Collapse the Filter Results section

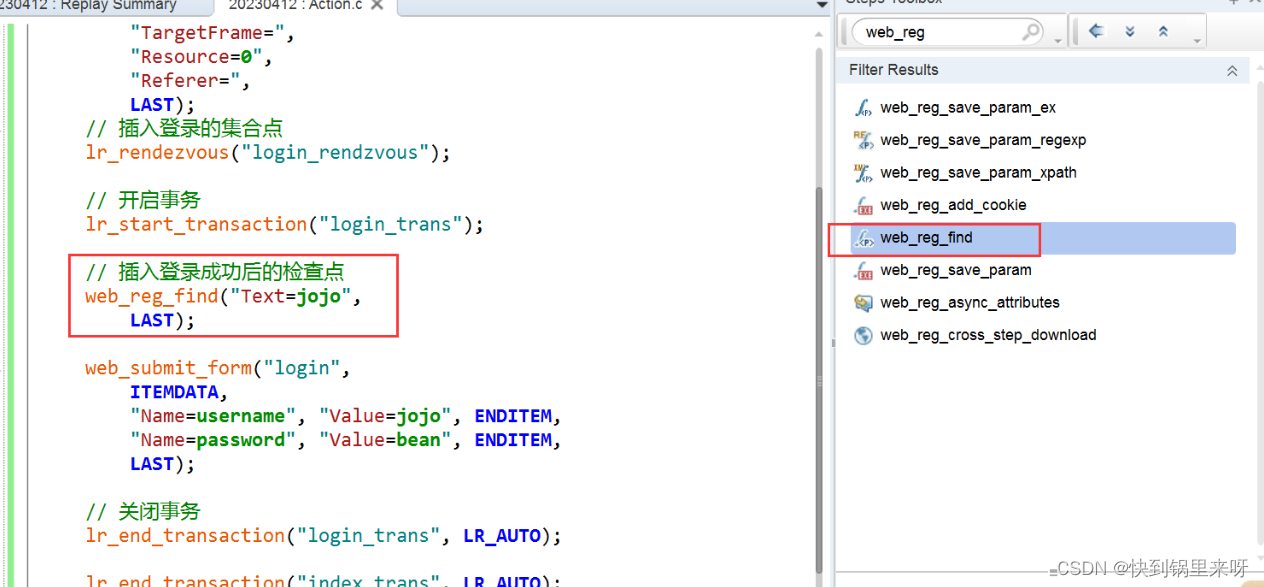(1232, 71)
